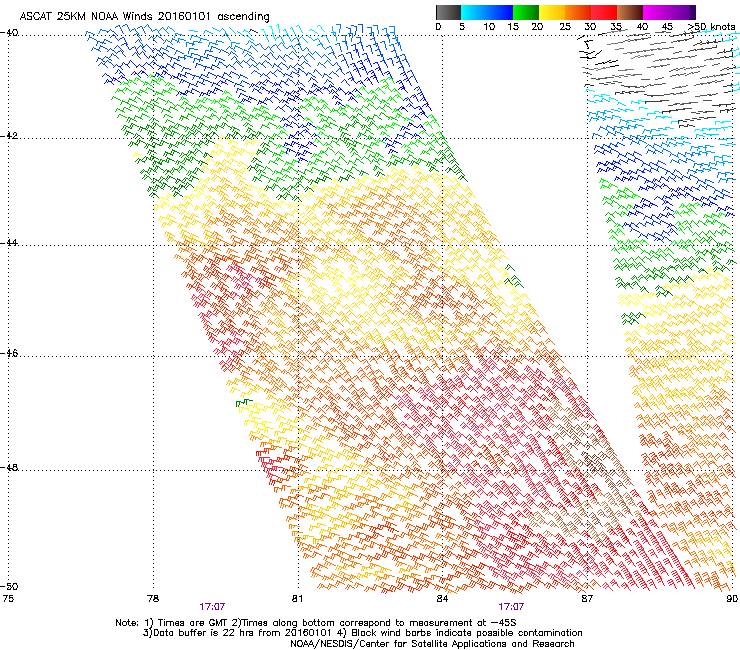
Task: Click the title 'ASCAT 25KM NOAA Winds 20160101 ascending'
Action: tap(144, 17)
